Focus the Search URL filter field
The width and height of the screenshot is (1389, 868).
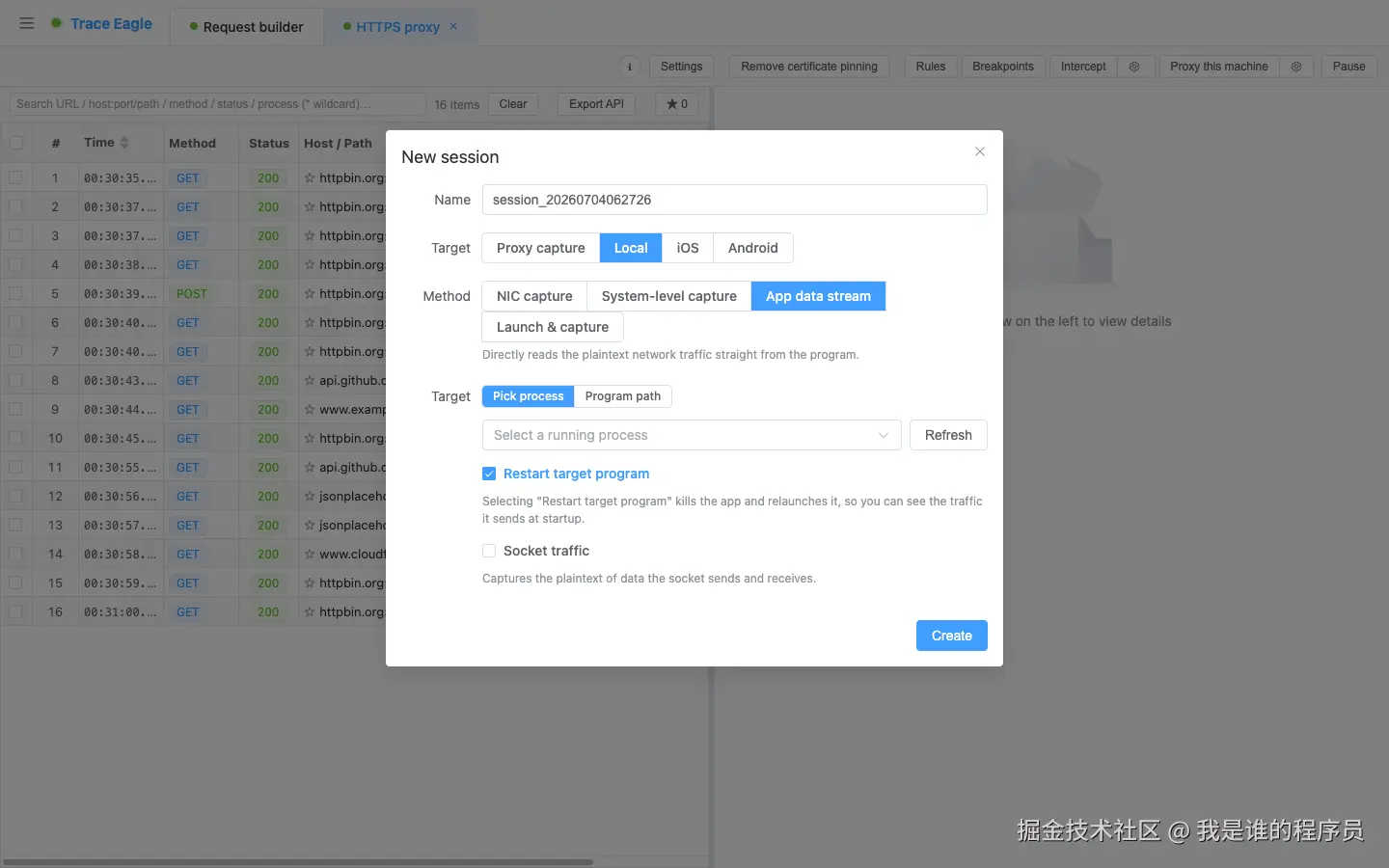218,104
